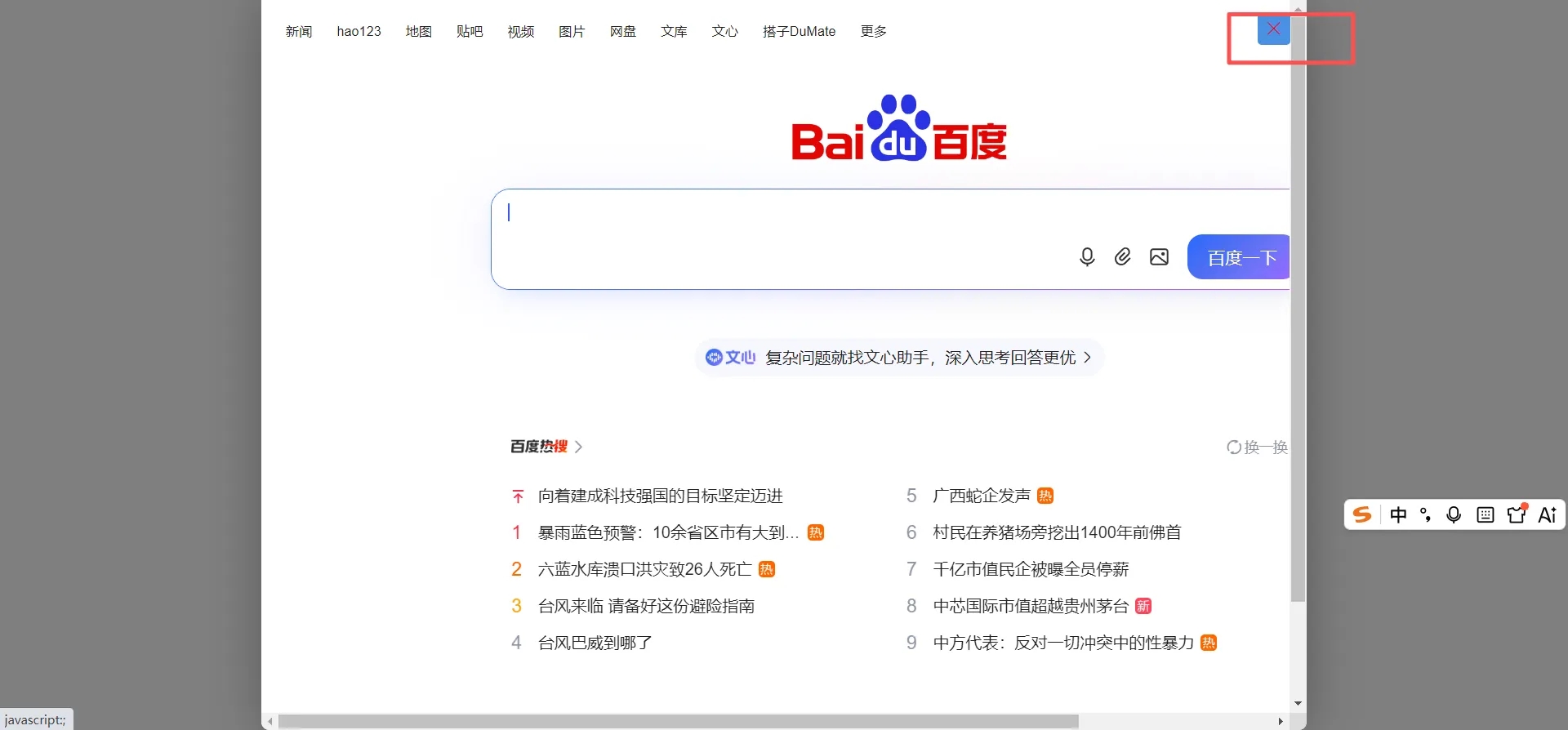Open the 文库 navigation link
1568x730 pixels.
click(674, 31)
